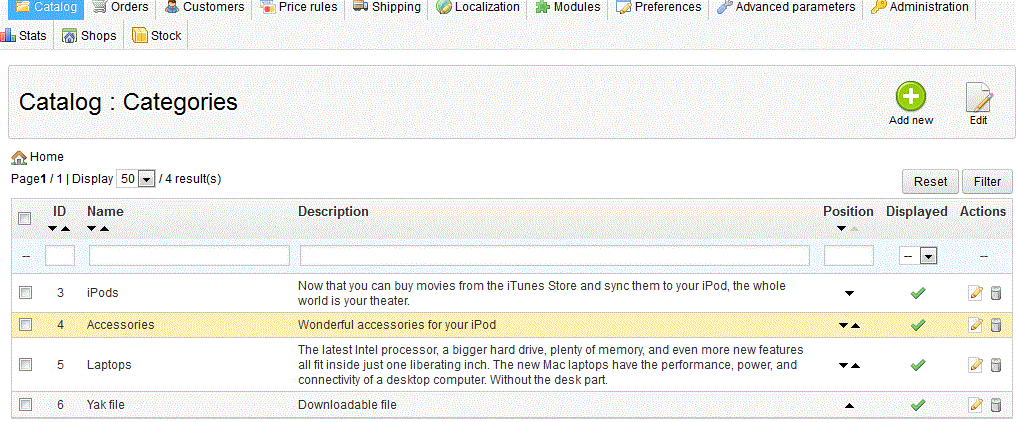Viewport: 1016px width, 422px height.
Task: Switch to the Modules tab
Action: pos(568,7)
